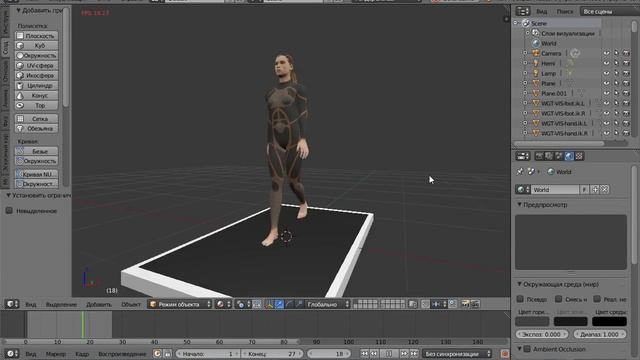The height and width of the screenshot is (360, 640).
Task: Open the Режим объекта mode dropdown
Action: [x=180, y=304]
